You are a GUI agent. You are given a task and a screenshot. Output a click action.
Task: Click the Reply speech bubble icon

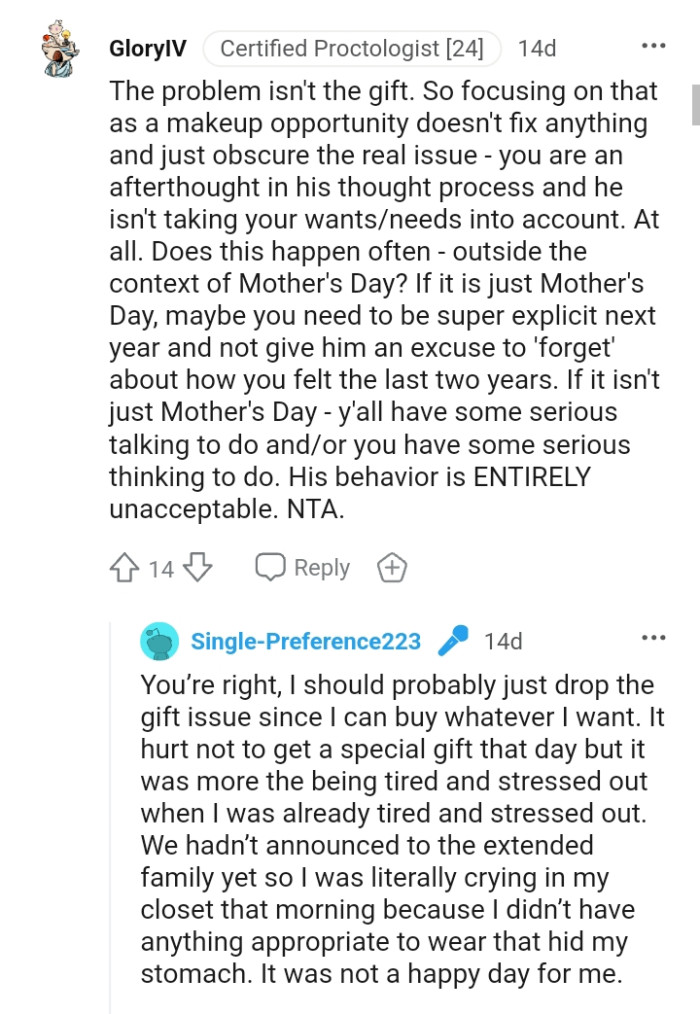[x=271, y=566]
